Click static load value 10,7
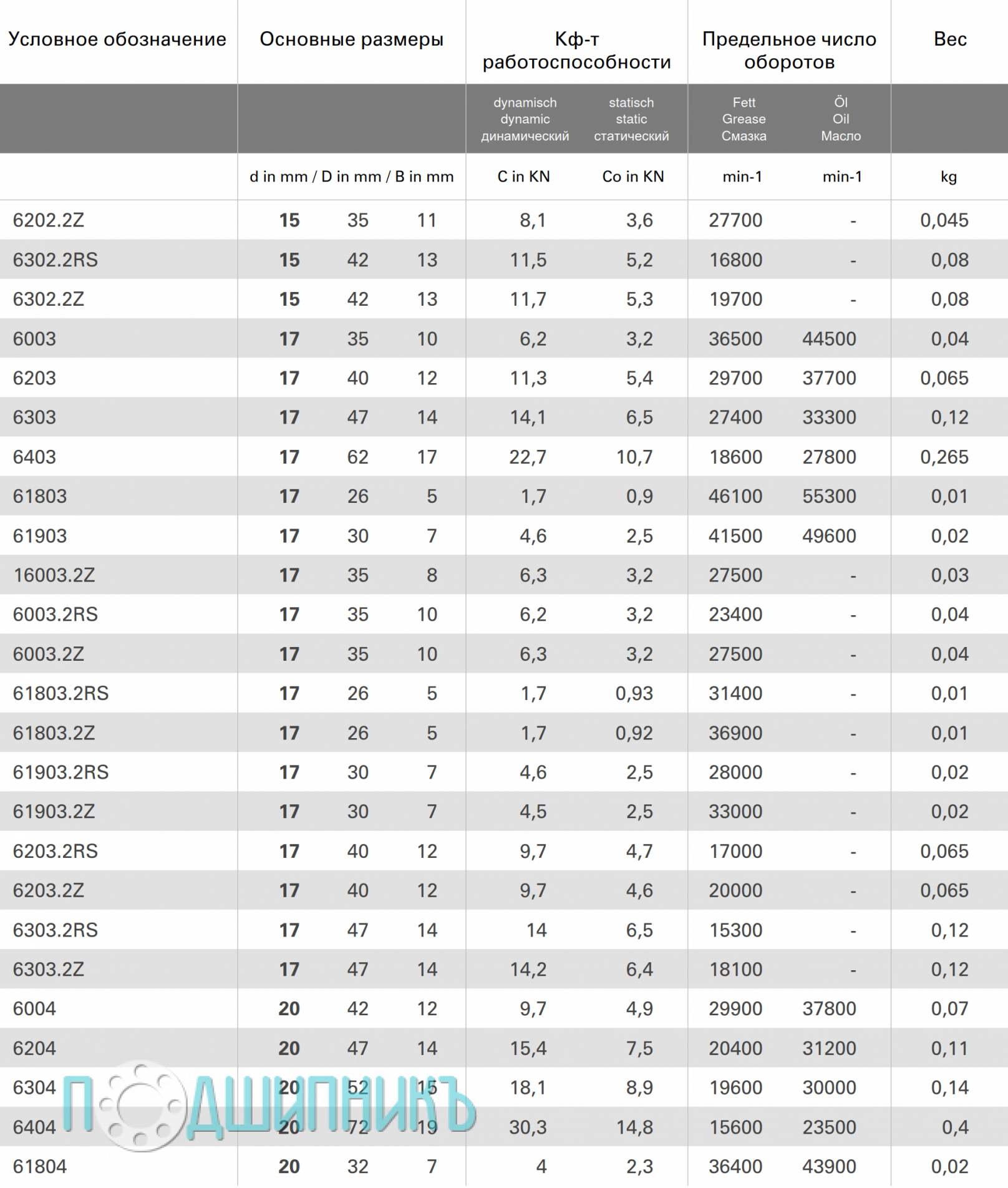Image resolution: width=1008 pixels, height=1188 pixels. [635, 457]
